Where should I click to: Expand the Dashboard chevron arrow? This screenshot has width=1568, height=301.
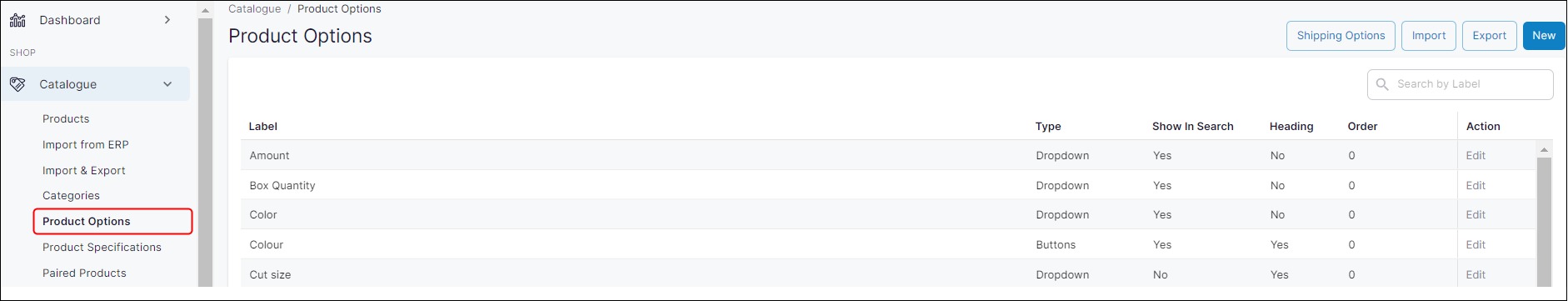pos(167,20)
